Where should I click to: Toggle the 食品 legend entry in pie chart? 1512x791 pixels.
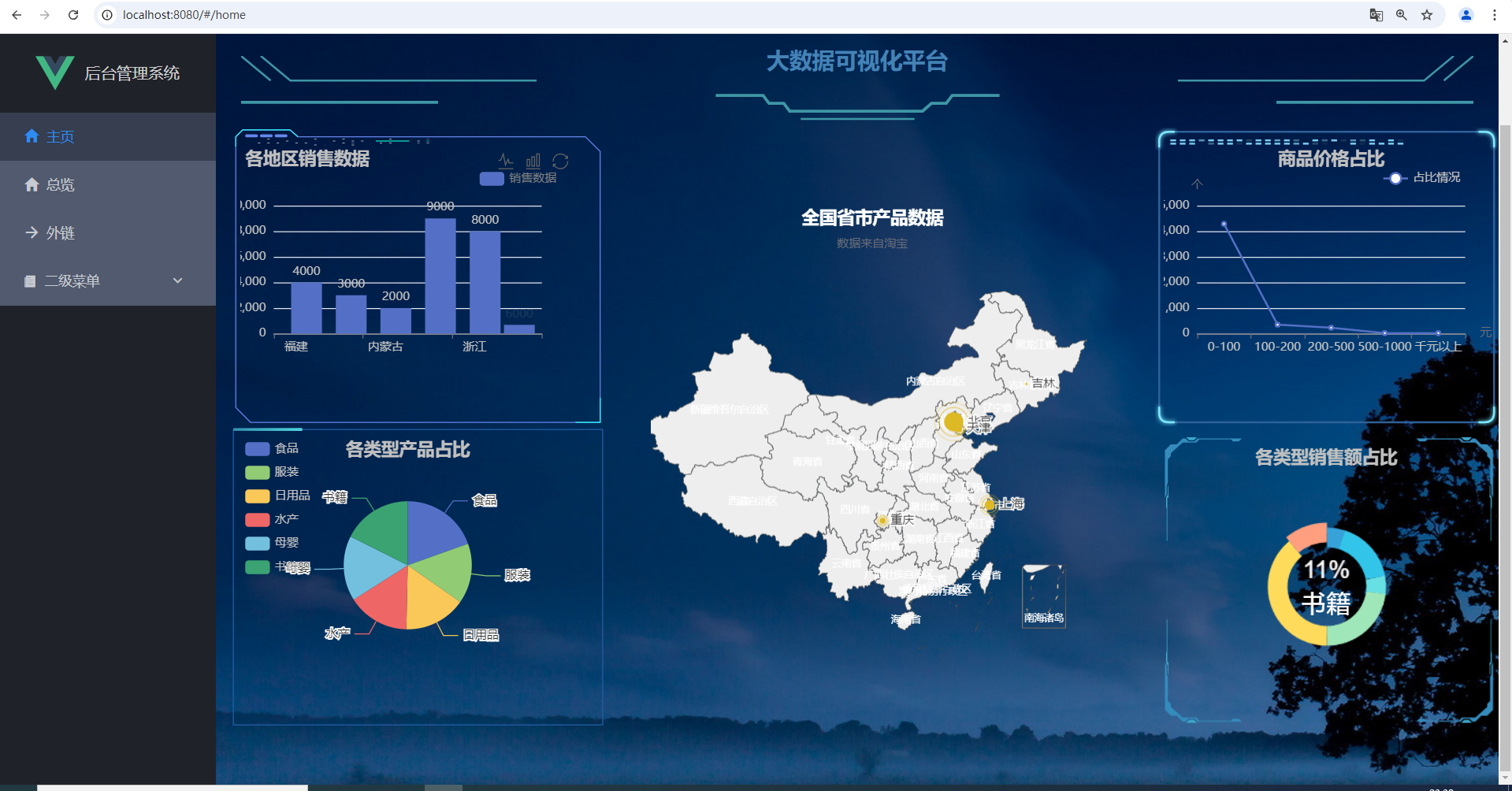click(272, 448)
